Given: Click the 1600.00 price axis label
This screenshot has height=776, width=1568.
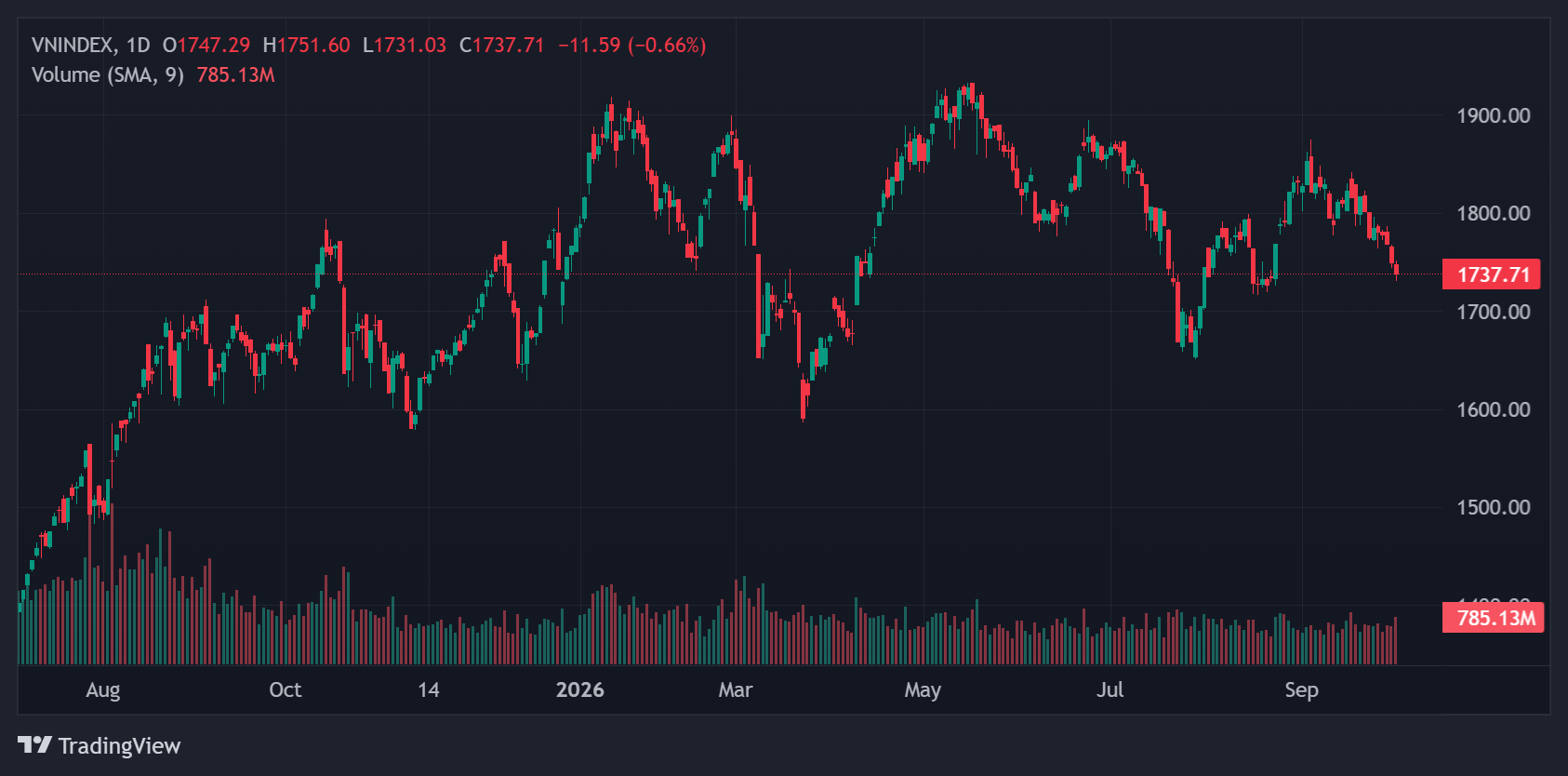Looking at the screenshot, I should pyautogui.click(x=1494, y=409).
